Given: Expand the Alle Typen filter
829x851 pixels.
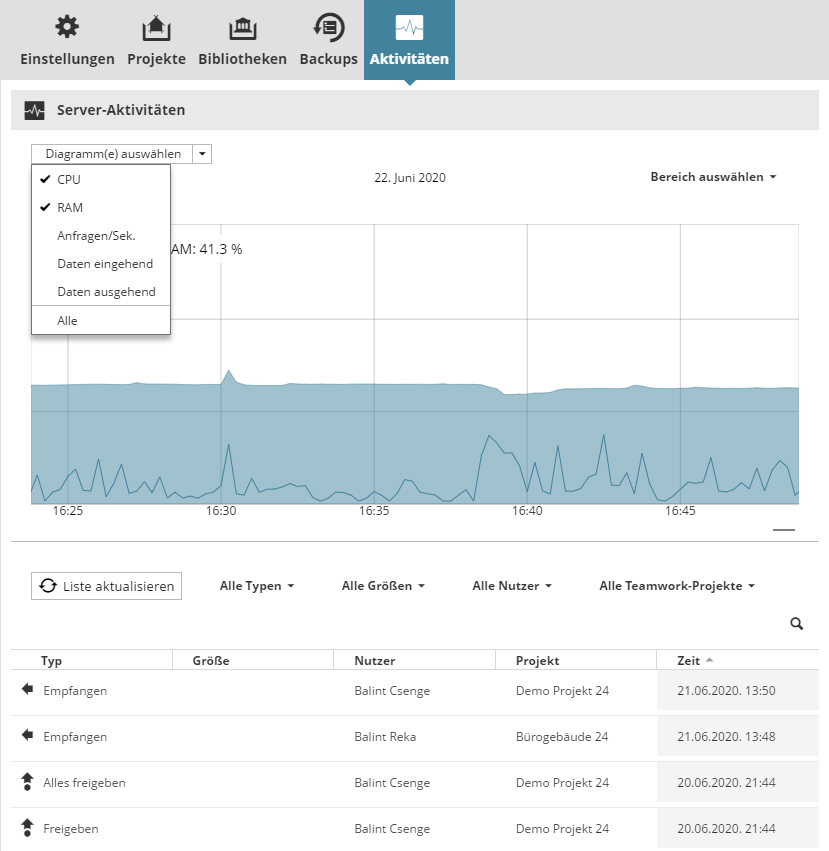Looking at the screenshot, I should [x=256, y=586].
